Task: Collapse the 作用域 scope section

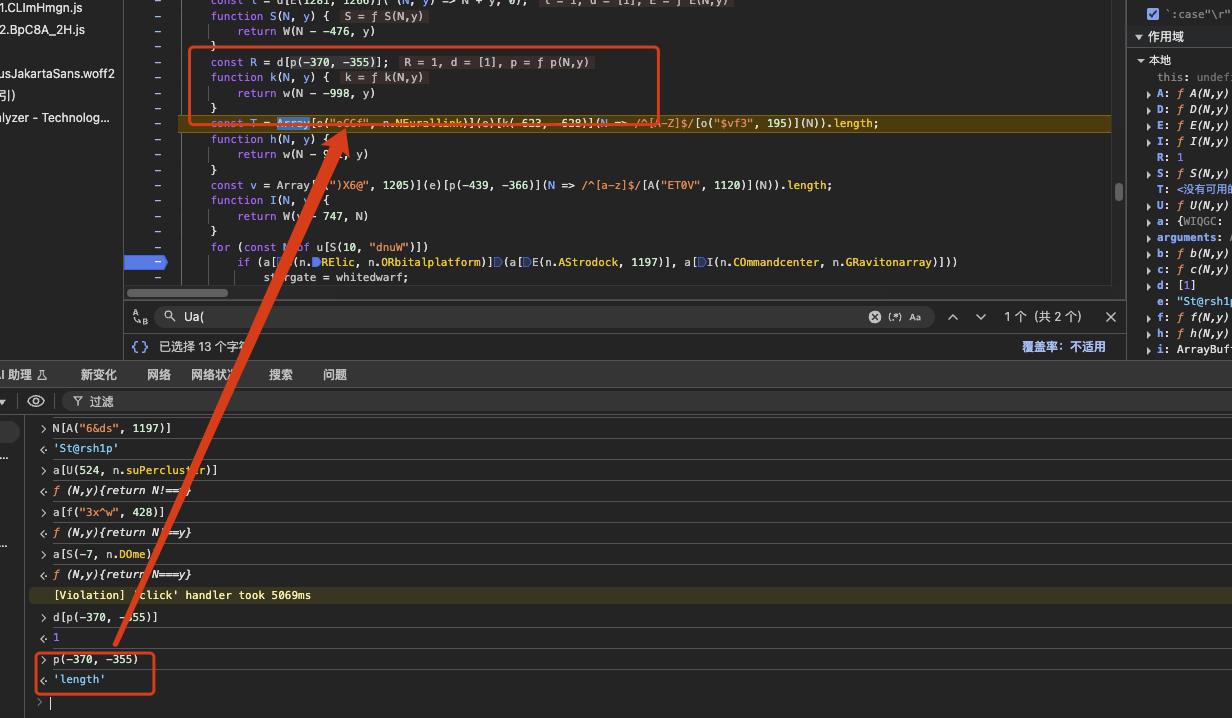Action: (1138, 37)
